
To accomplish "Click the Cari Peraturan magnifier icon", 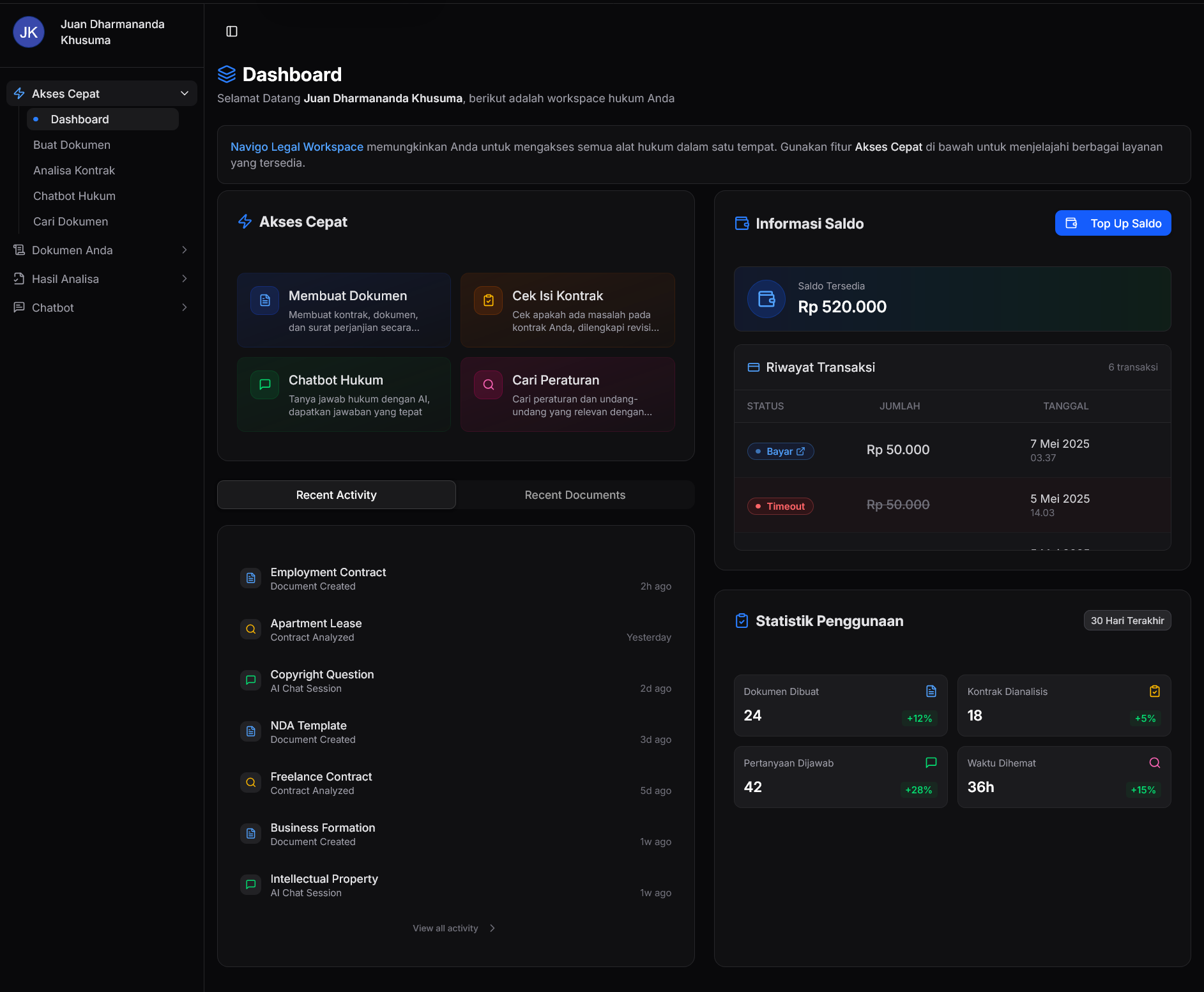I will (488, 384).
